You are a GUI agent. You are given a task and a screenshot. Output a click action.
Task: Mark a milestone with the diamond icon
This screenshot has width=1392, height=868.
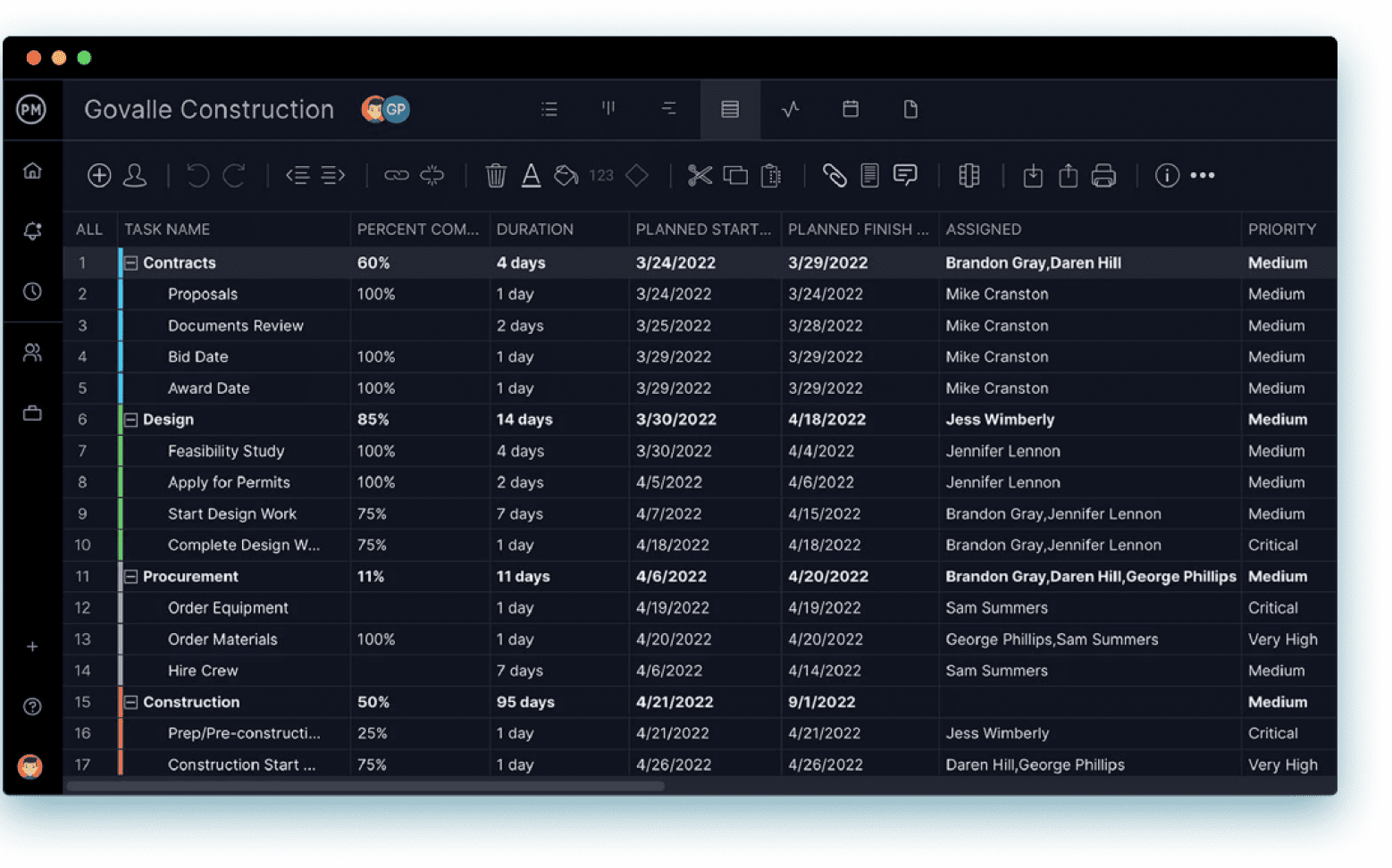click(x=637, y=175)
